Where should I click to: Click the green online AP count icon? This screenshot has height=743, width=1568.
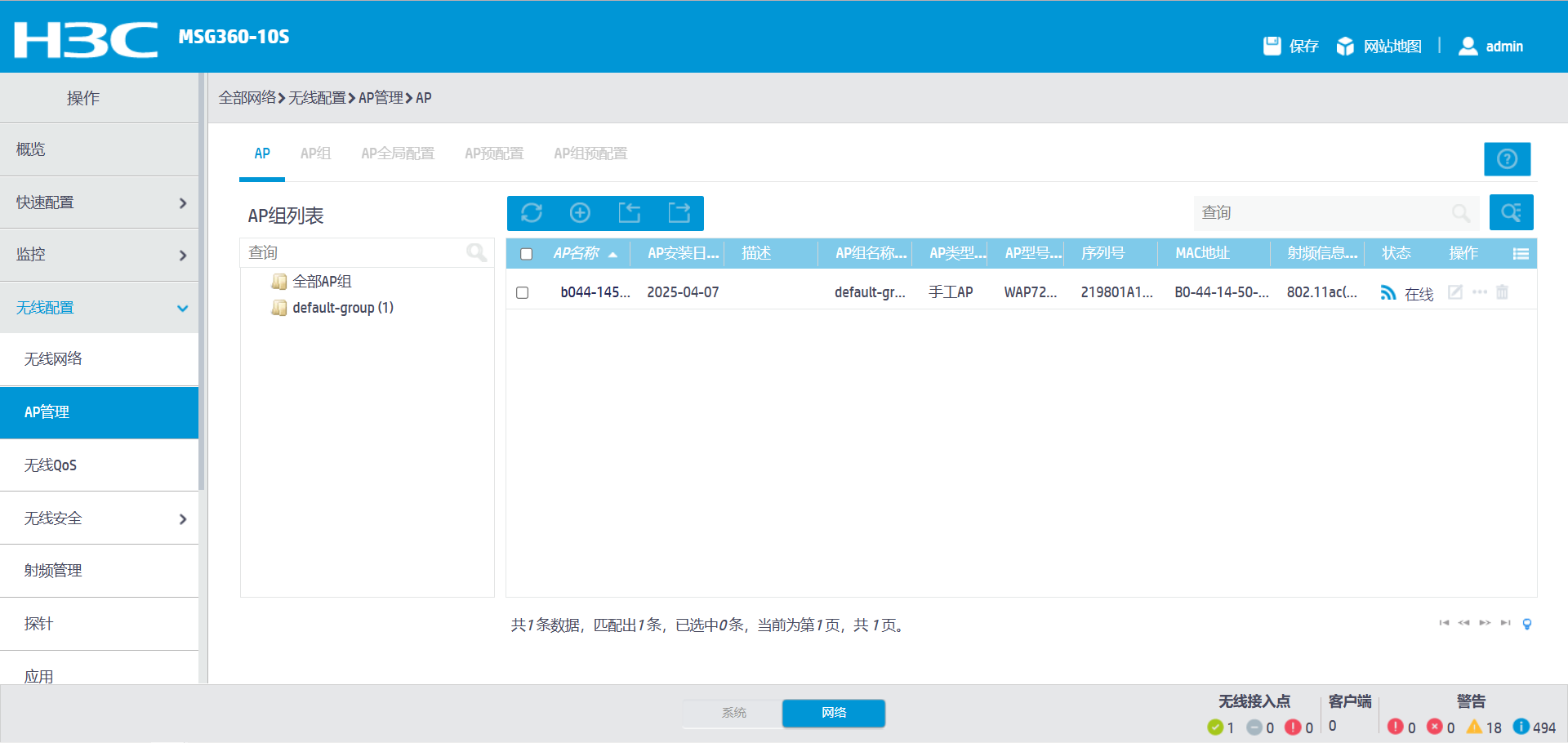point(1215,727)
